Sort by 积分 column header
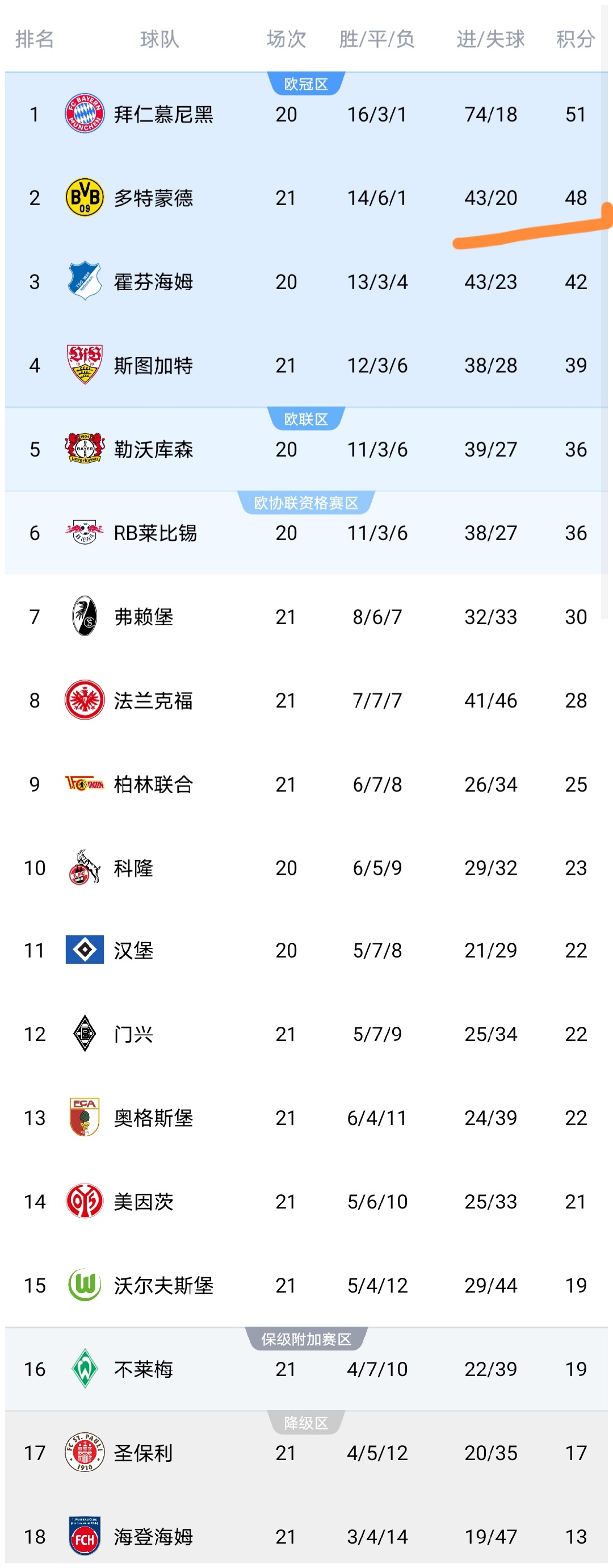The height and width of the screenshot is (1568, 613). click(x=574, y=40)
